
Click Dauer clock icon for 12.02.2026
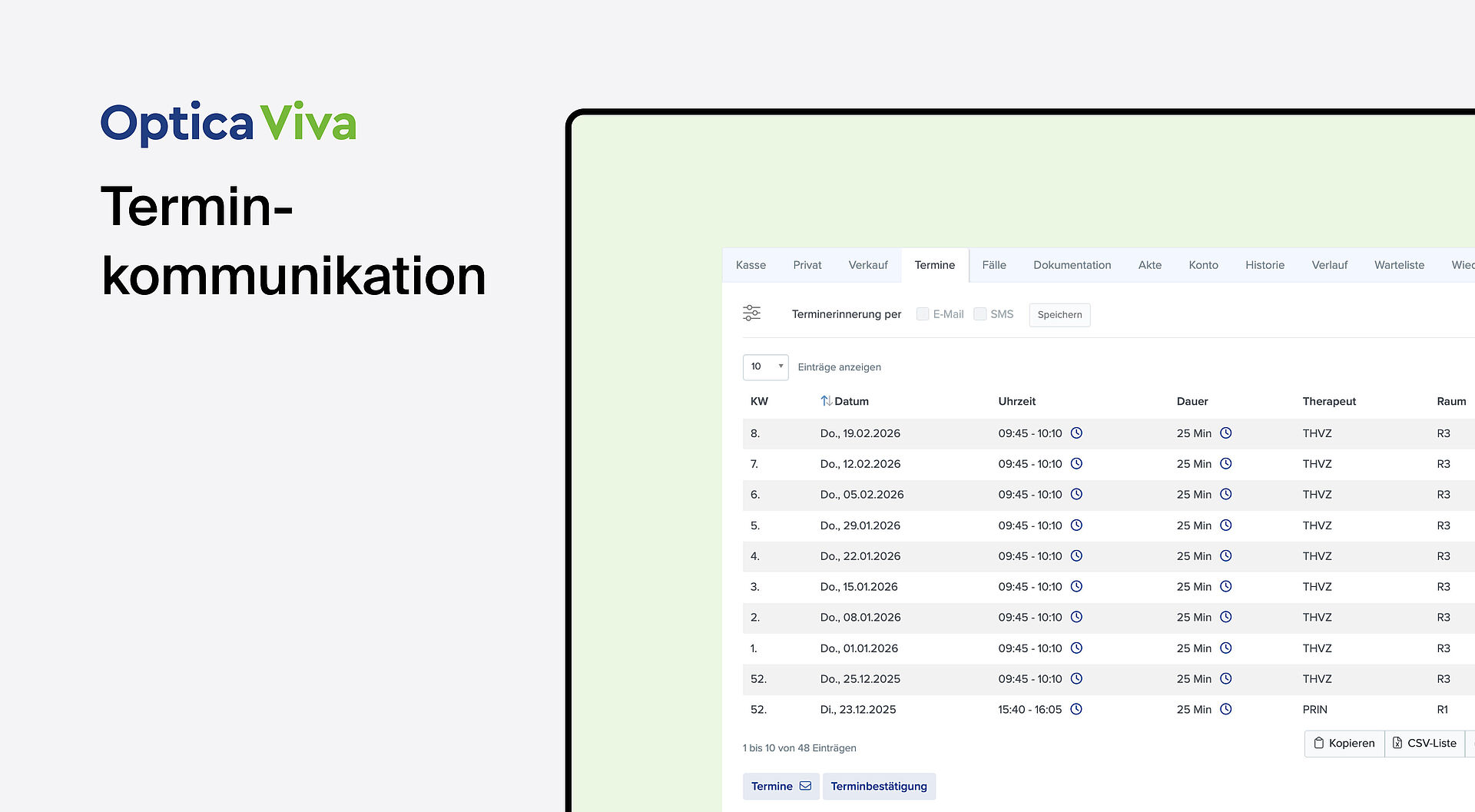1225,464
